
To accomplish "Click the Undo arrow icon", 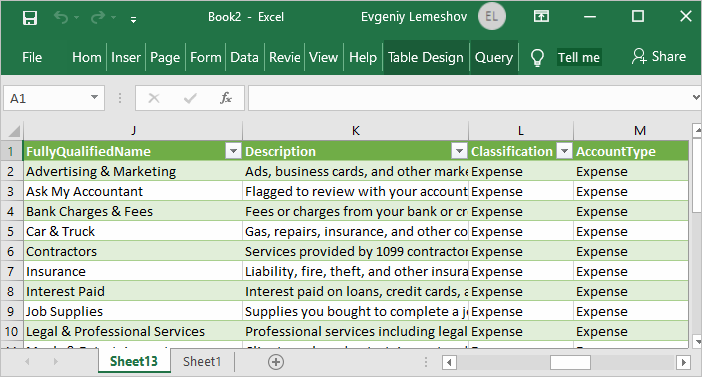I will 61,17.
